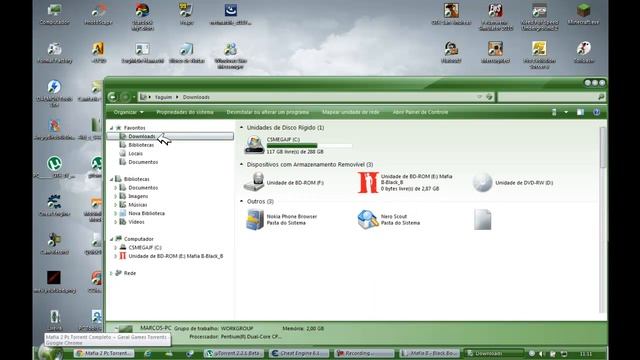Open the Format Factory desktop shortcut
This screenshot has height=360, width=640.
(54, 52)
